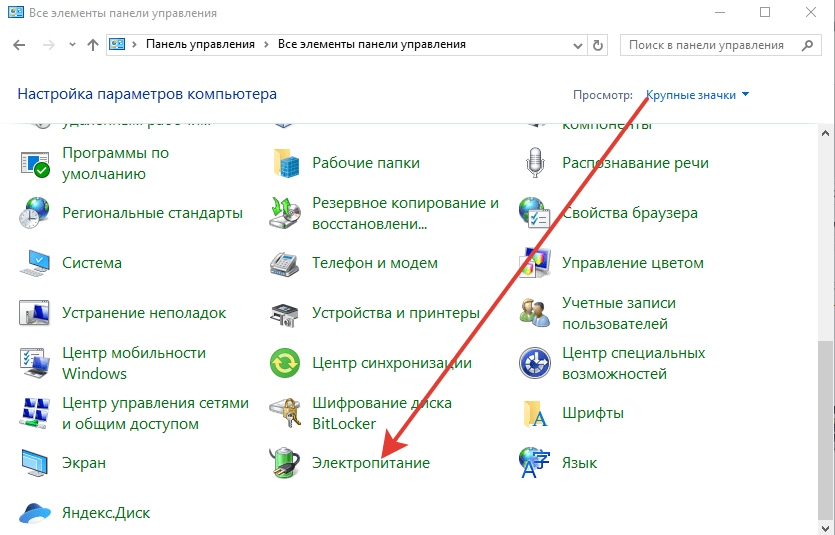Screen dimensions: 835x535
Task: Open 'Шифрование диска BitLocker' link
Action: (x=382, y=413)
